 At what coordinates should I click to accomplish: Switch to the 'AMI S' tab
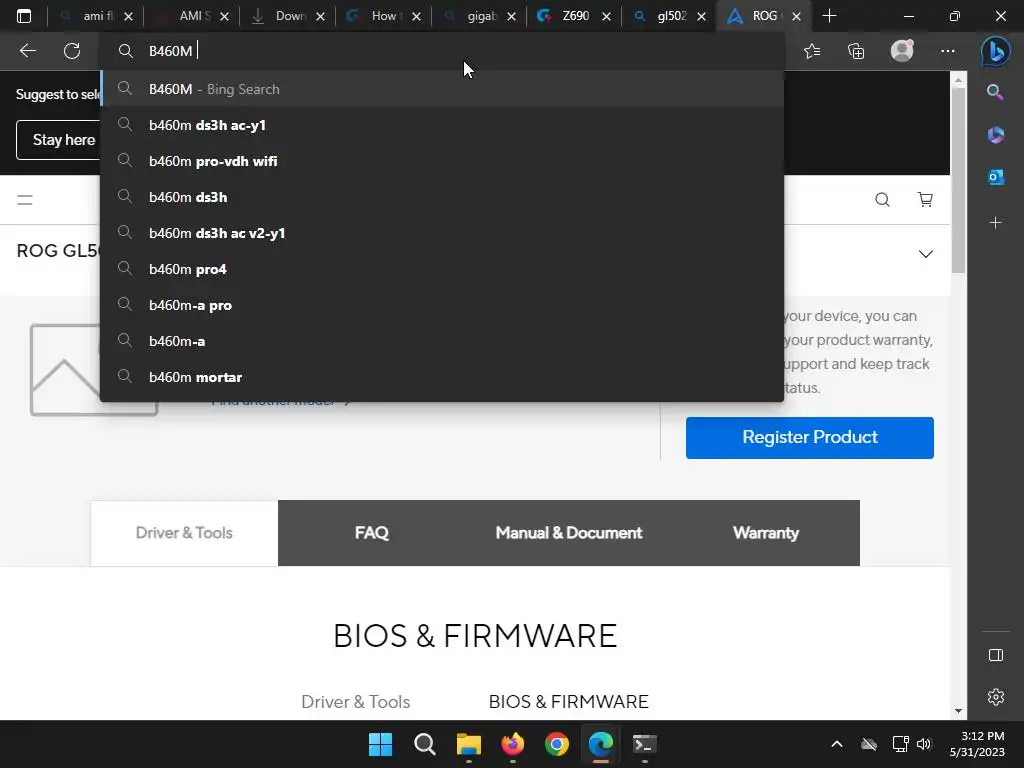[189, 16]
